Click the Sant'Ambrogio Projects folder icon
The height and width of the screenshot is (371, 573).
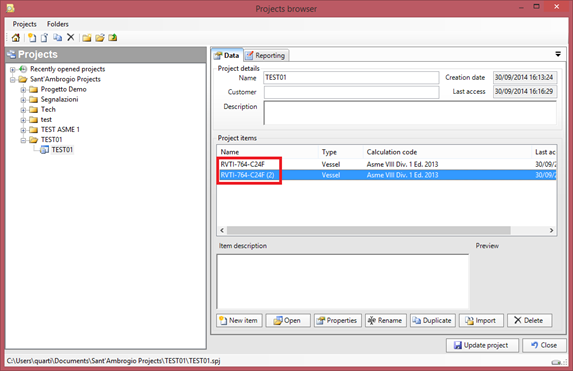pos(23,79)
